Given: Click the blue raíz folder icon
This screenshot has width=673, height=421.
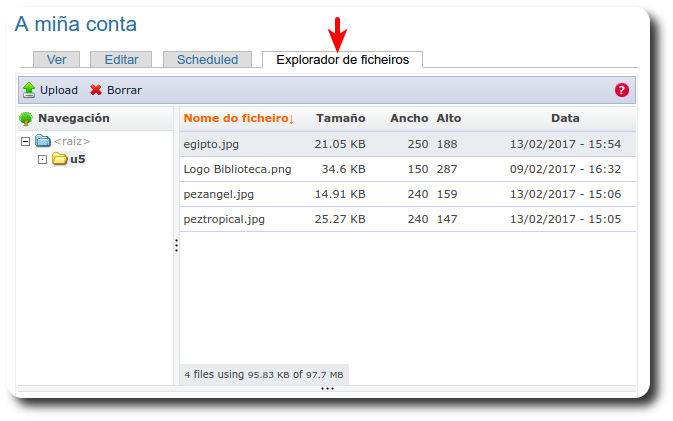Looking at the screenshot, I should (42, 141).
